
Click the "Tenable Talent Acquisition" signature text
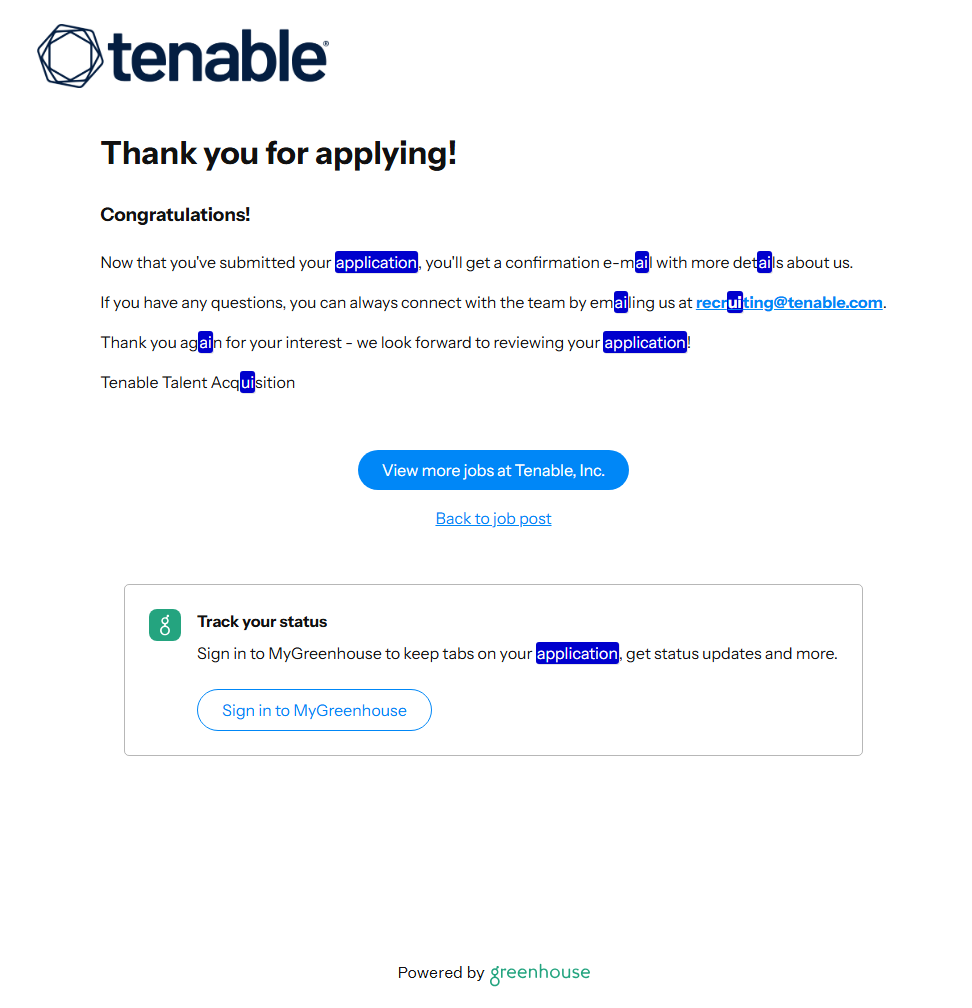coord(198,383)
